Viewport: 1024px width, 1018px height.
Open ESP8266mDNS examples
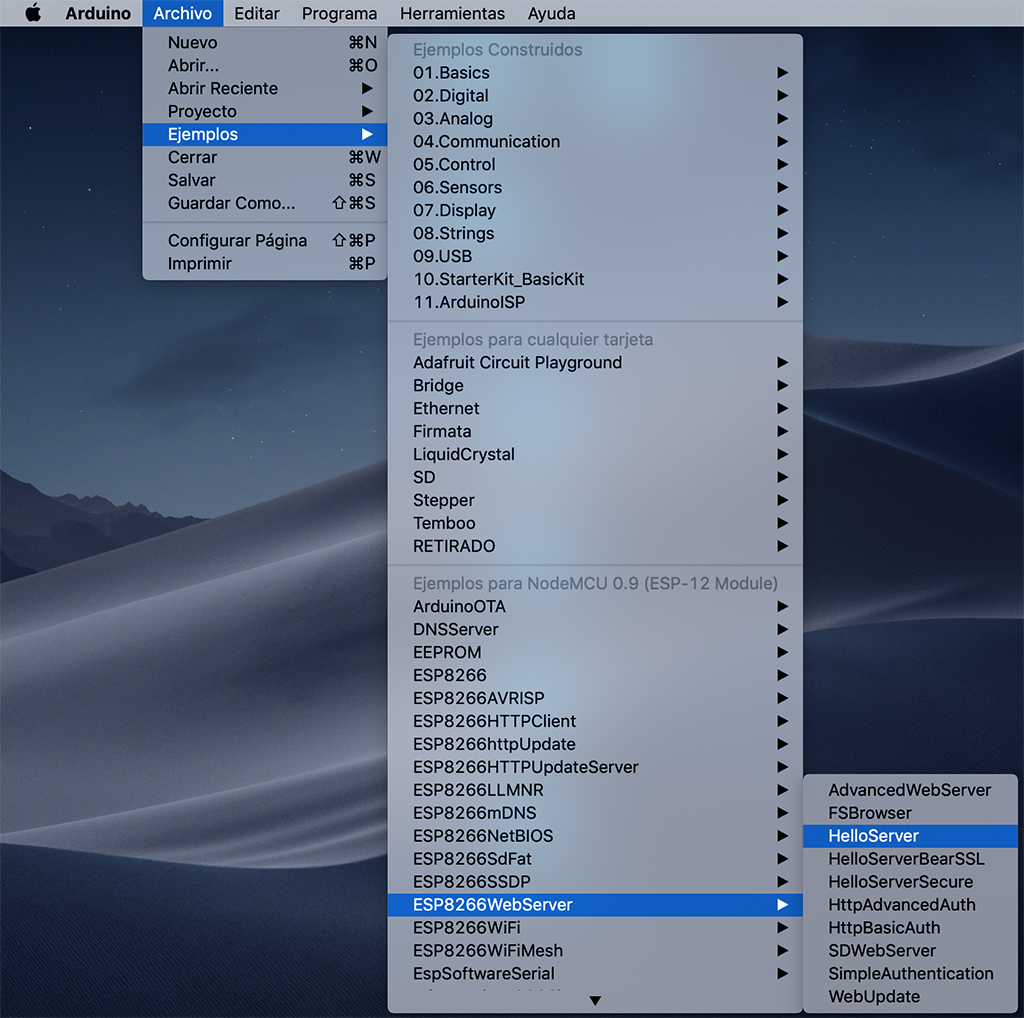point(595,813)
